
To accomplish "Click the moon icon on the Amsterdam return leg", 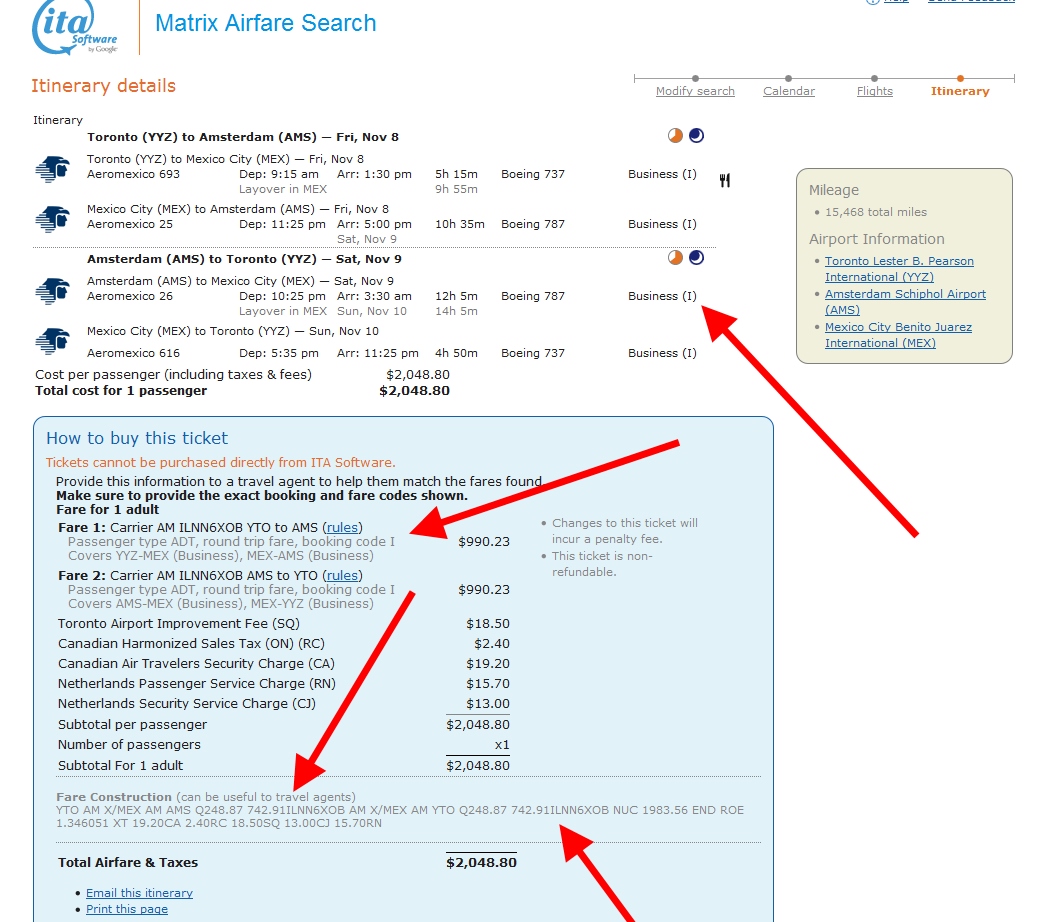I will pyautogui.click(x=695, y=257).
